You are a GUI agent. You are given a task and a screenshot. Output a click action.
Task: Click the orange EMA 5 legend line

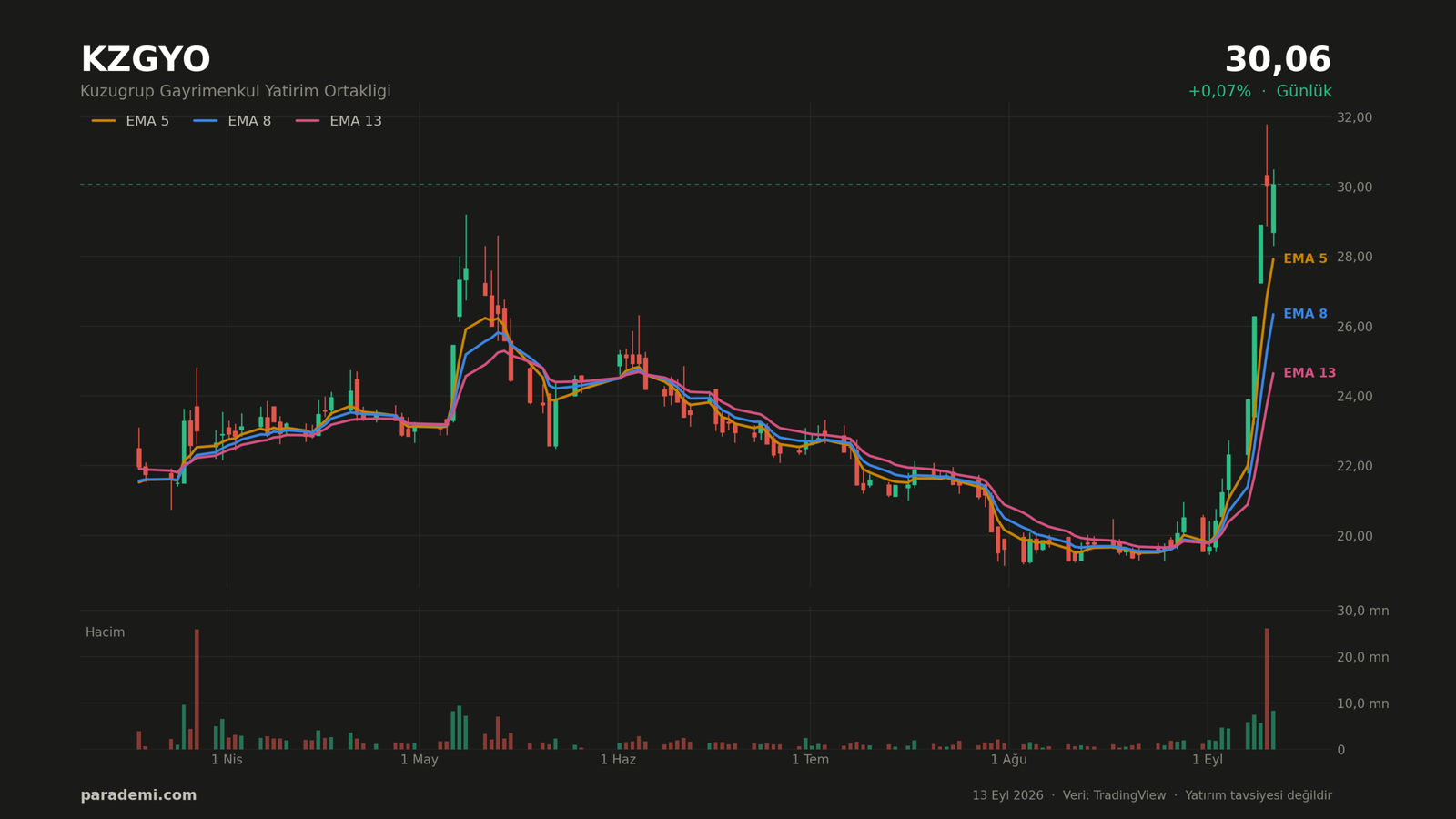pyautogui.click(x=104, y=121)
